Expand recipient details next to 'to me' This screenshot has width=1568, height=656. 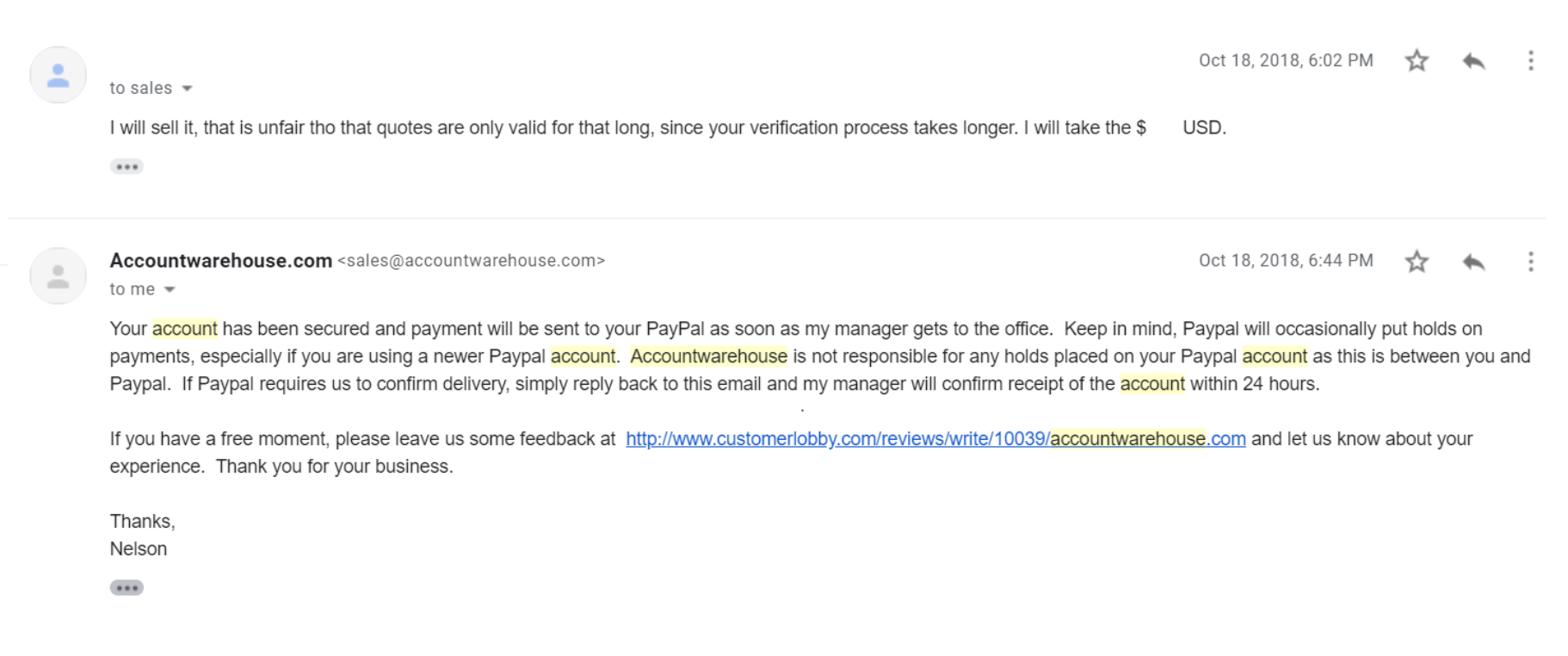click(170, 290)
